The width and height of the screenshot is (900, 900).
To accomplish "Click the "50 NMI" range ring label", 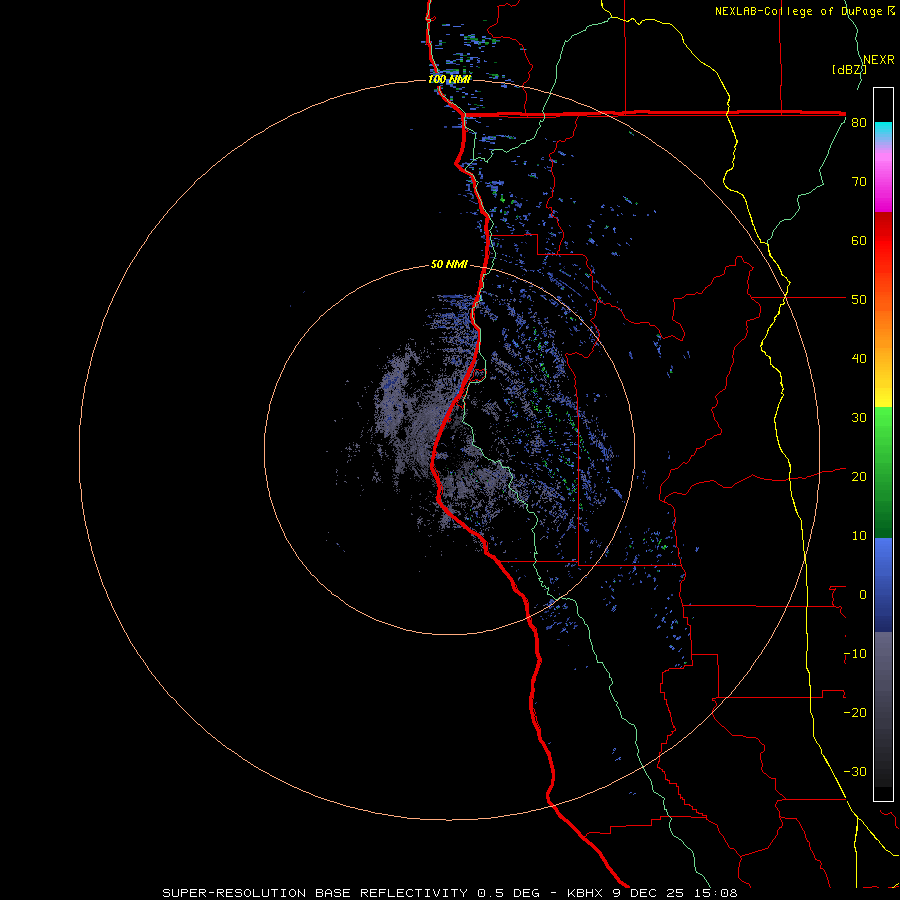I will [449, 265].
